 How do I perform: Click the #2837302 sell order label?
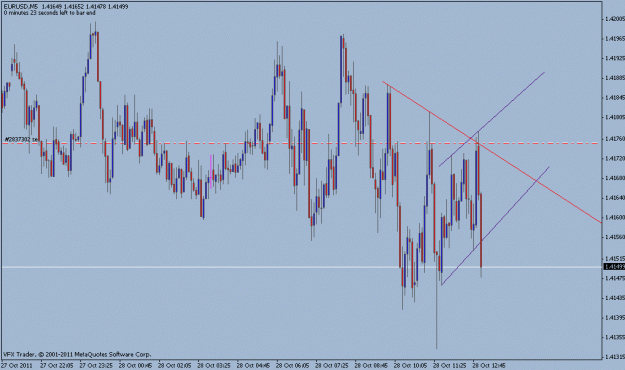(x=21, y=139)
